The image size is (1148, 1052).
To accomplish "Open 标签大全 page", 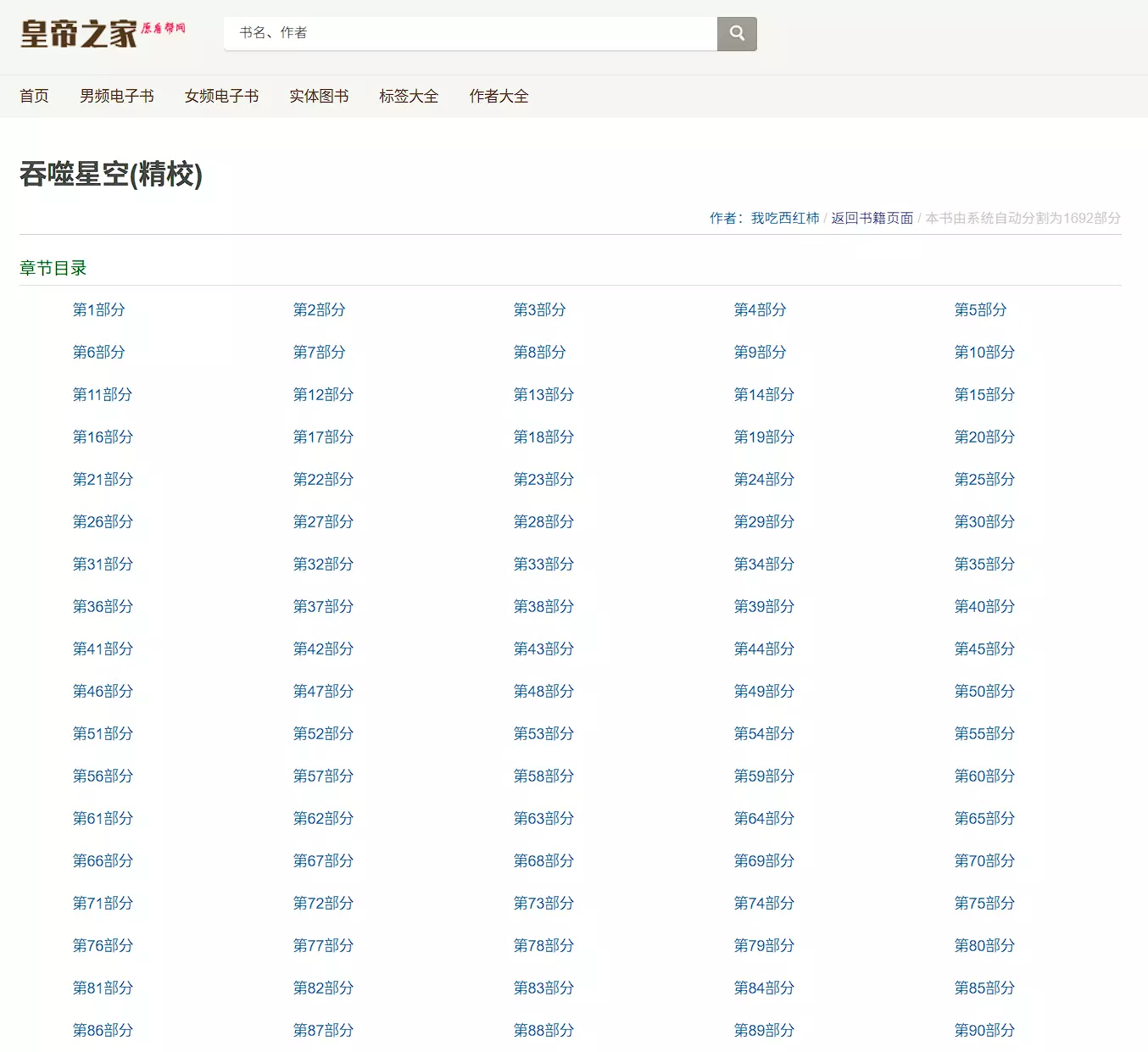I will tap(409, 97).
